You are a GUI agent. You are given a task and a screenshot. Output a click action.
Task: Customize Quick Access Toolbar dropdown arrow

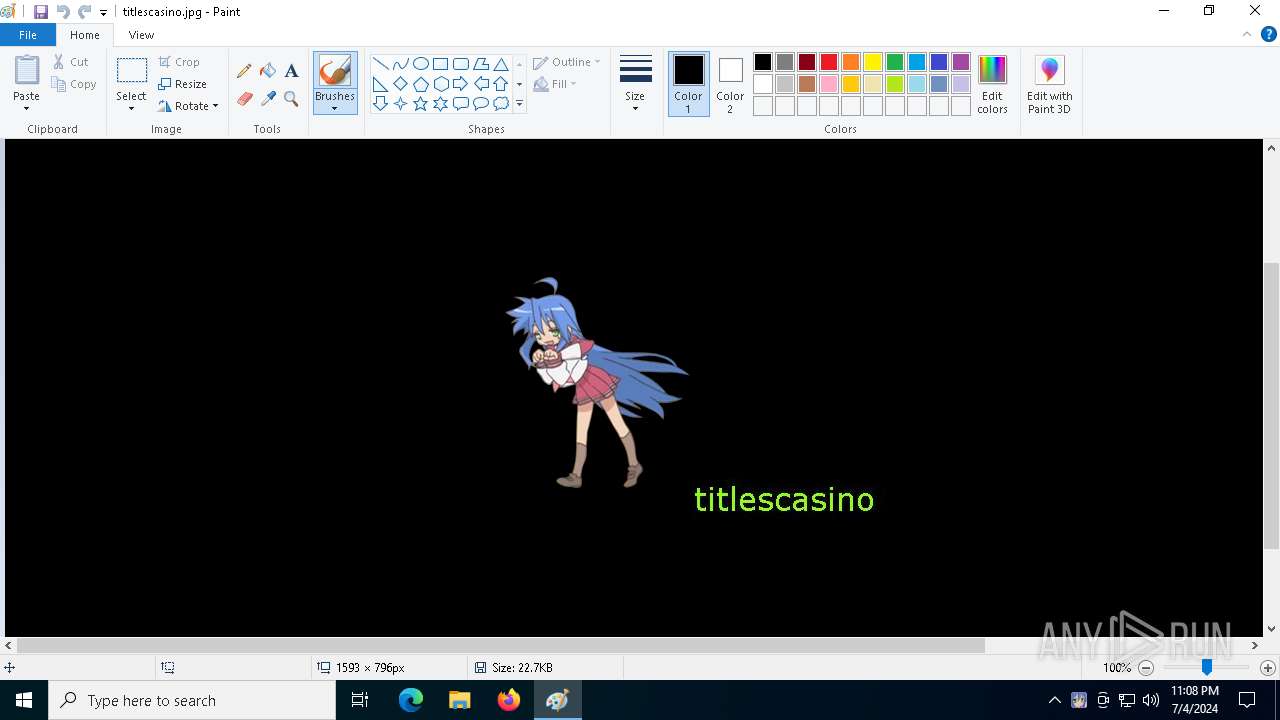coord(104,13)
